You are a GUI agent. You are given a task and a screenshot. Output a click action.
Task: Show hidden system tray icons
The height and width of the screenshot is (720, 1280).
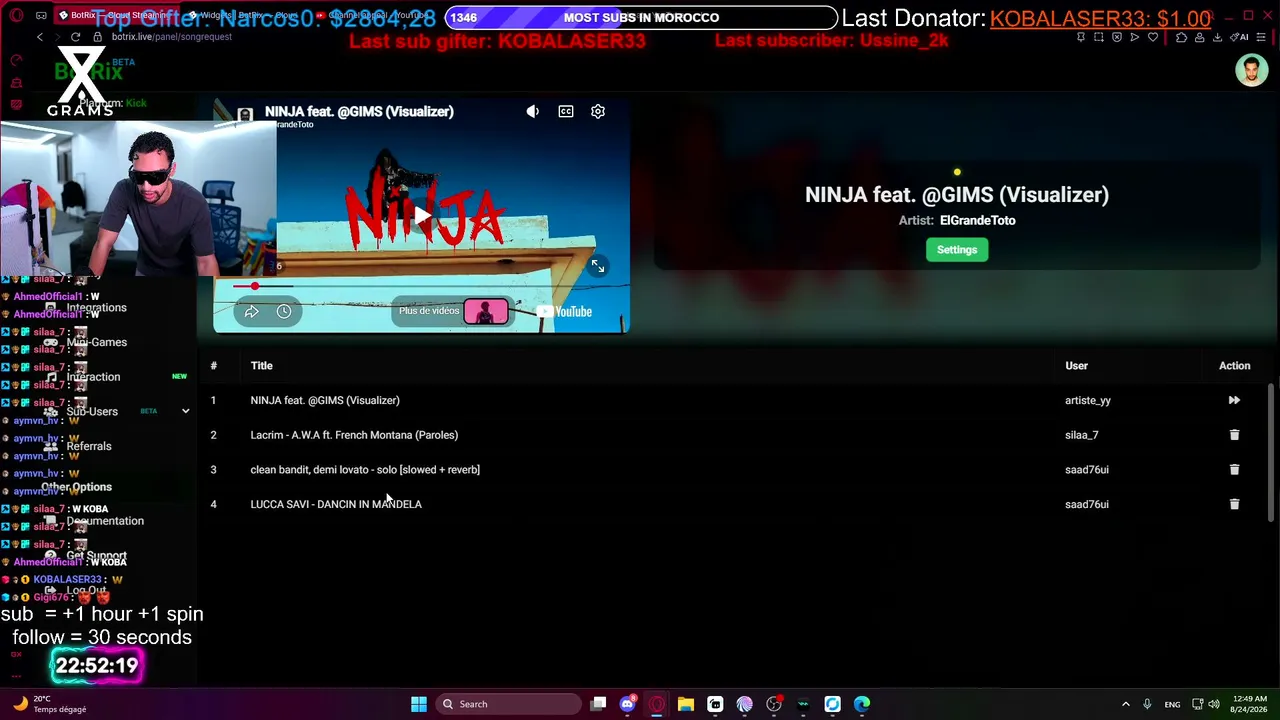click(x=1125, y=704)
